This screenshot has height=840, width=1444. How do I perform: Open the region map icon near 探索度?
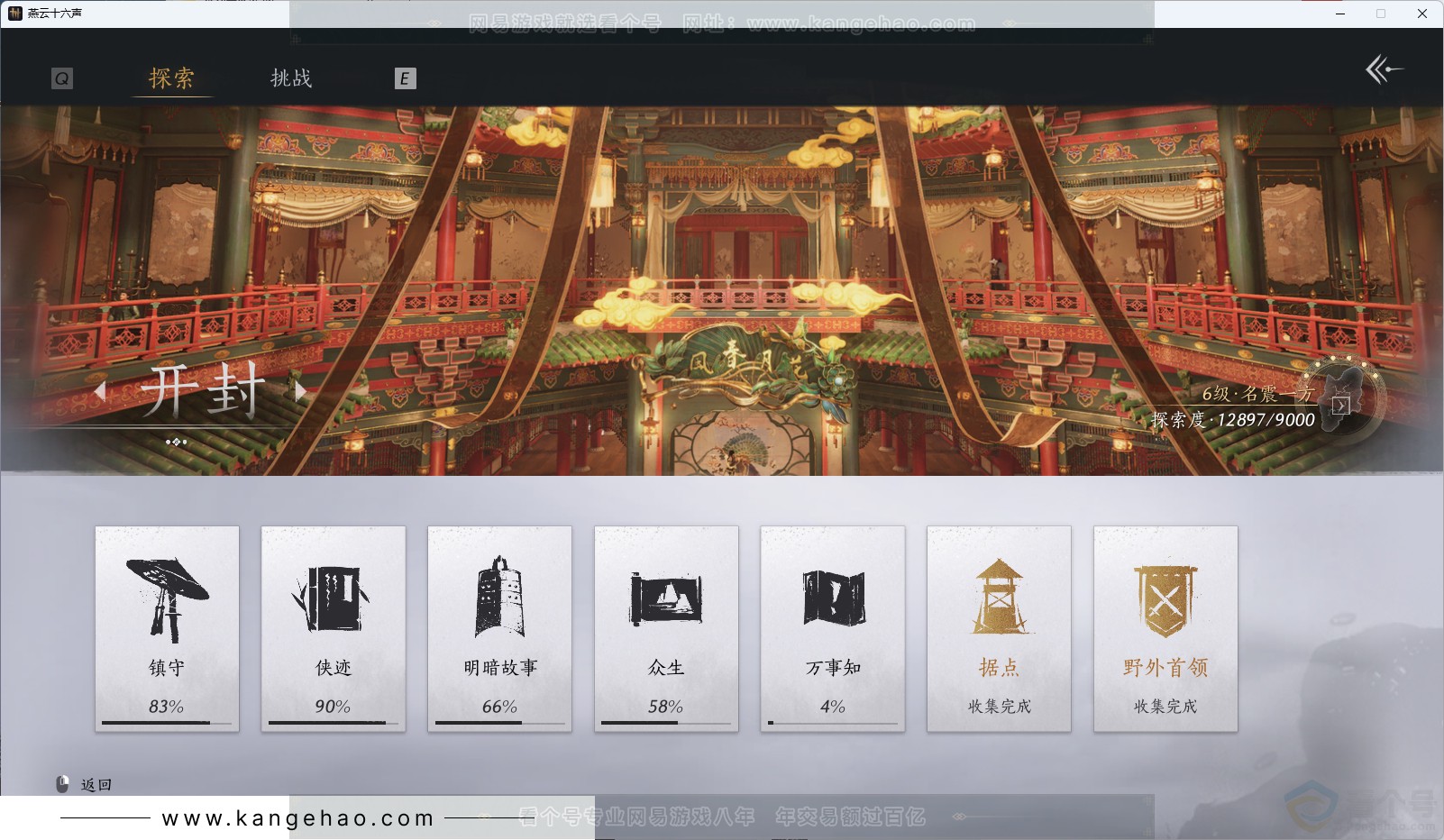(1340, 405)
